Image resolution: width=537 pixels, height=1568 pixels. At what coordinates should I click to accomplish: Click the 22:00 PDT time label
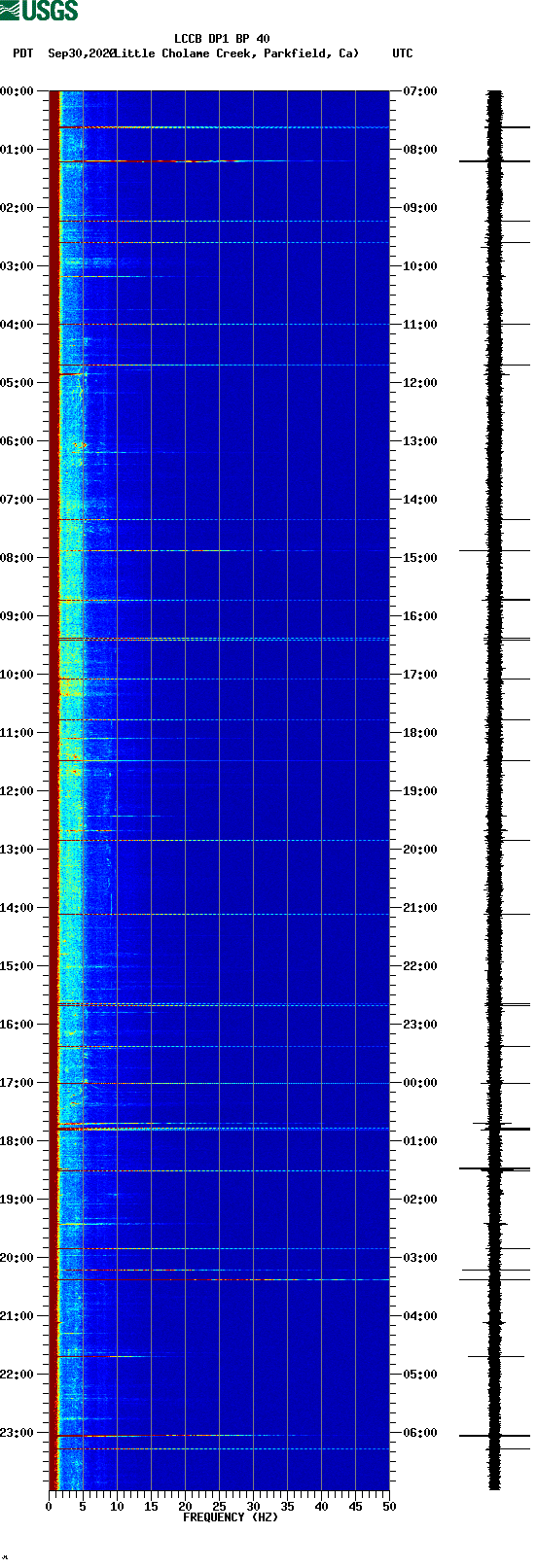tap(18, 1375)
